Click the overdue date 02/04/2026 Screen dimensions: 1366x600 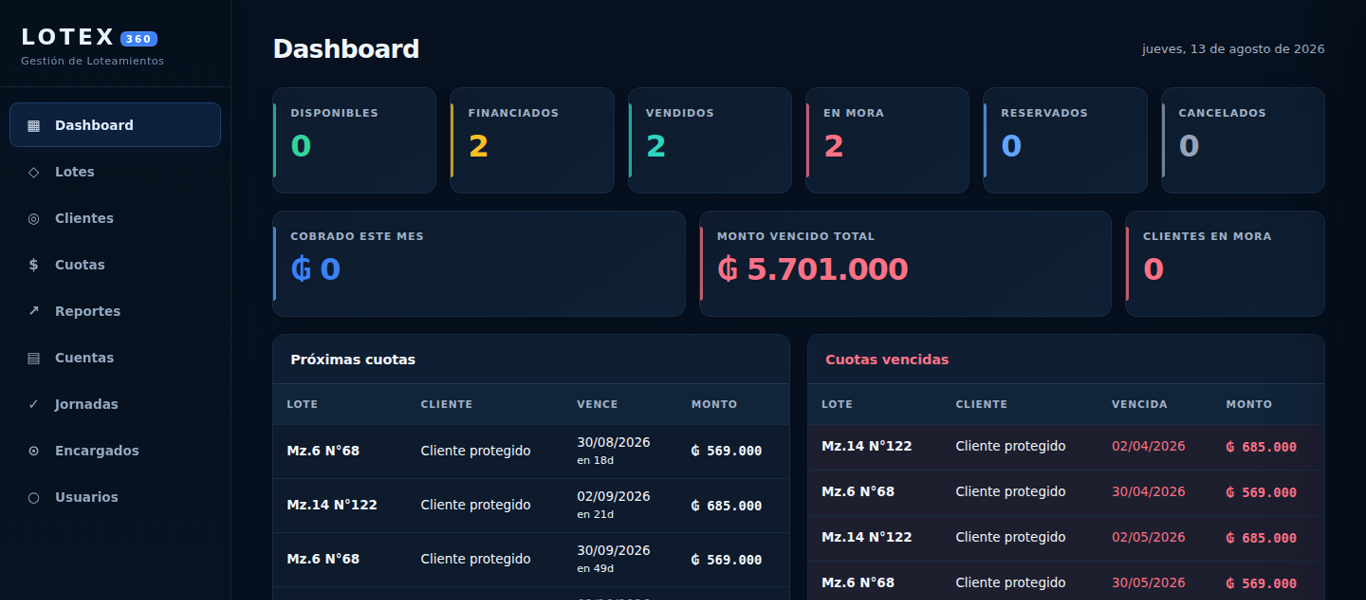coord(1148,446)
